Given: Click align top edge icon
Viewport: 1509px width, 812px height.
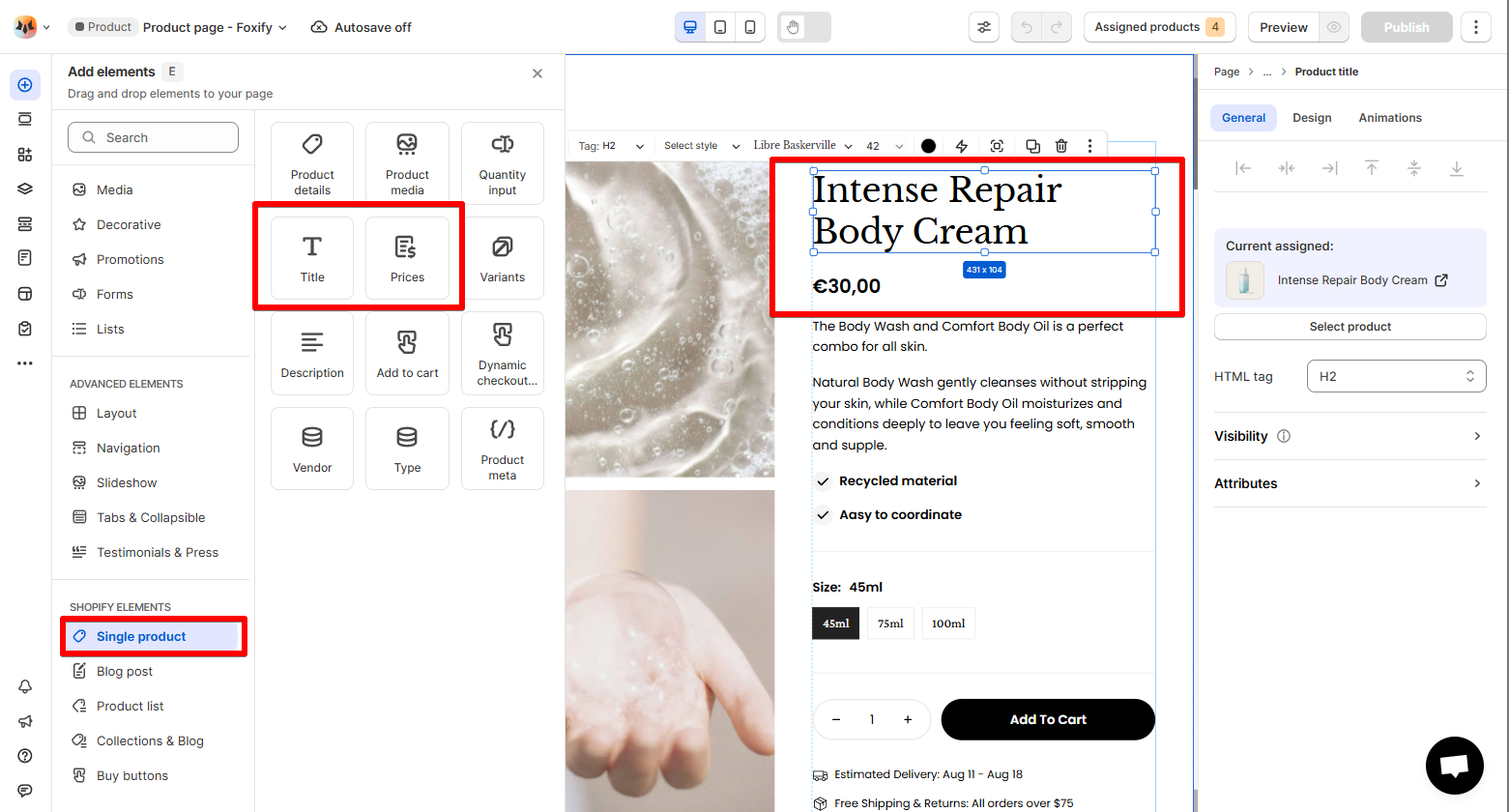Looking at the screenshot, I should pyautogui.click(x=1372, y=168).
